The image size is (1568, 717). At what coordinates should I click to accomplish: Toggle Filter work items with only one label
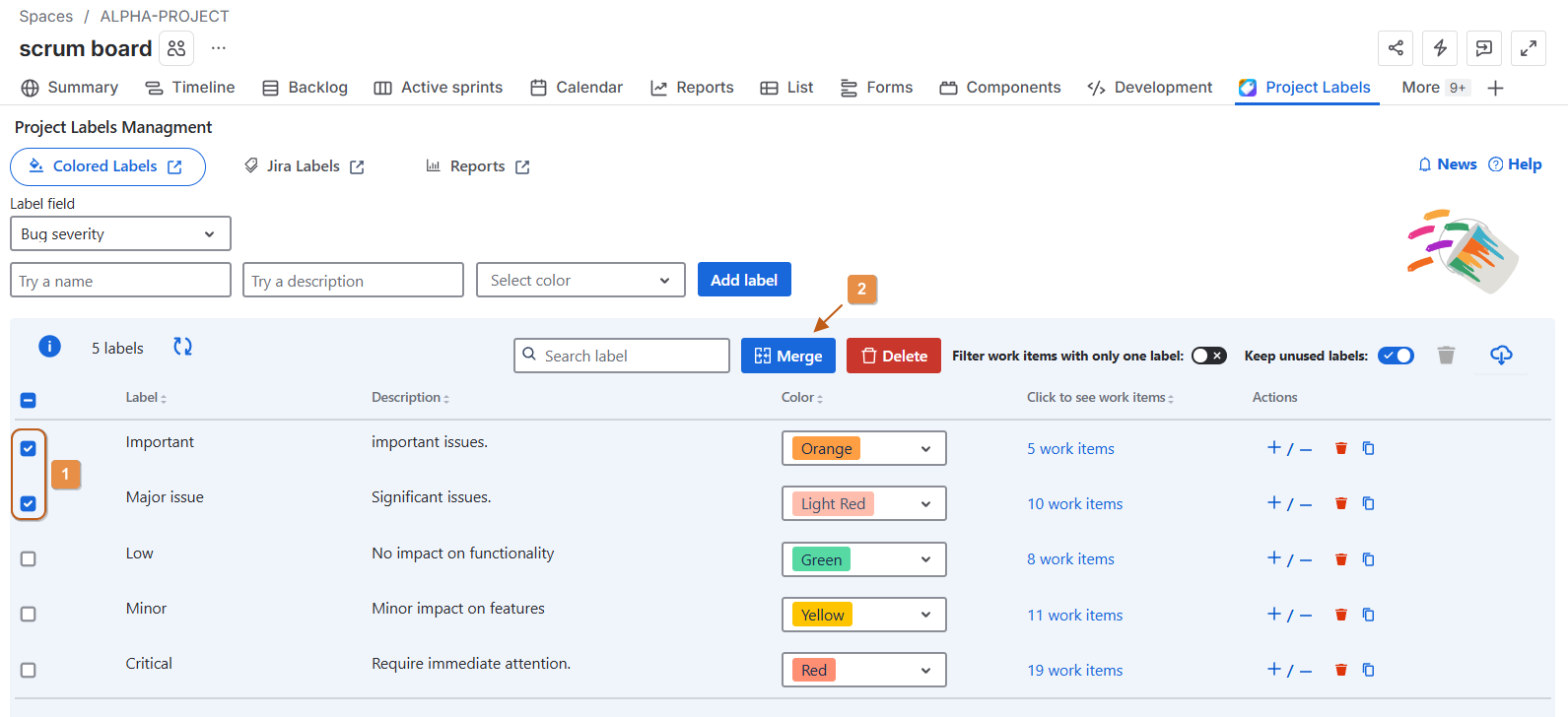pos(1208,356)
